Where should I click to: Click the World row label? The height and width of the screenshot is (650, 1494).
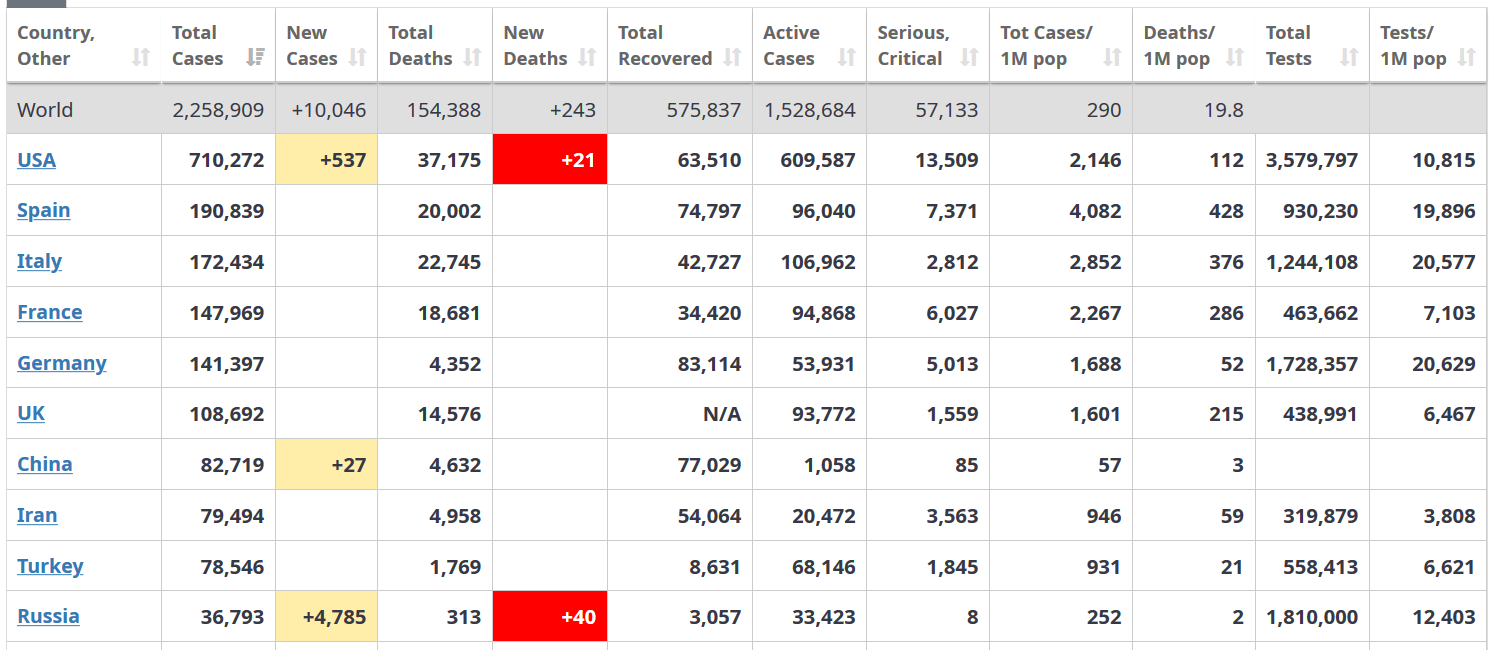click(45, 110)
